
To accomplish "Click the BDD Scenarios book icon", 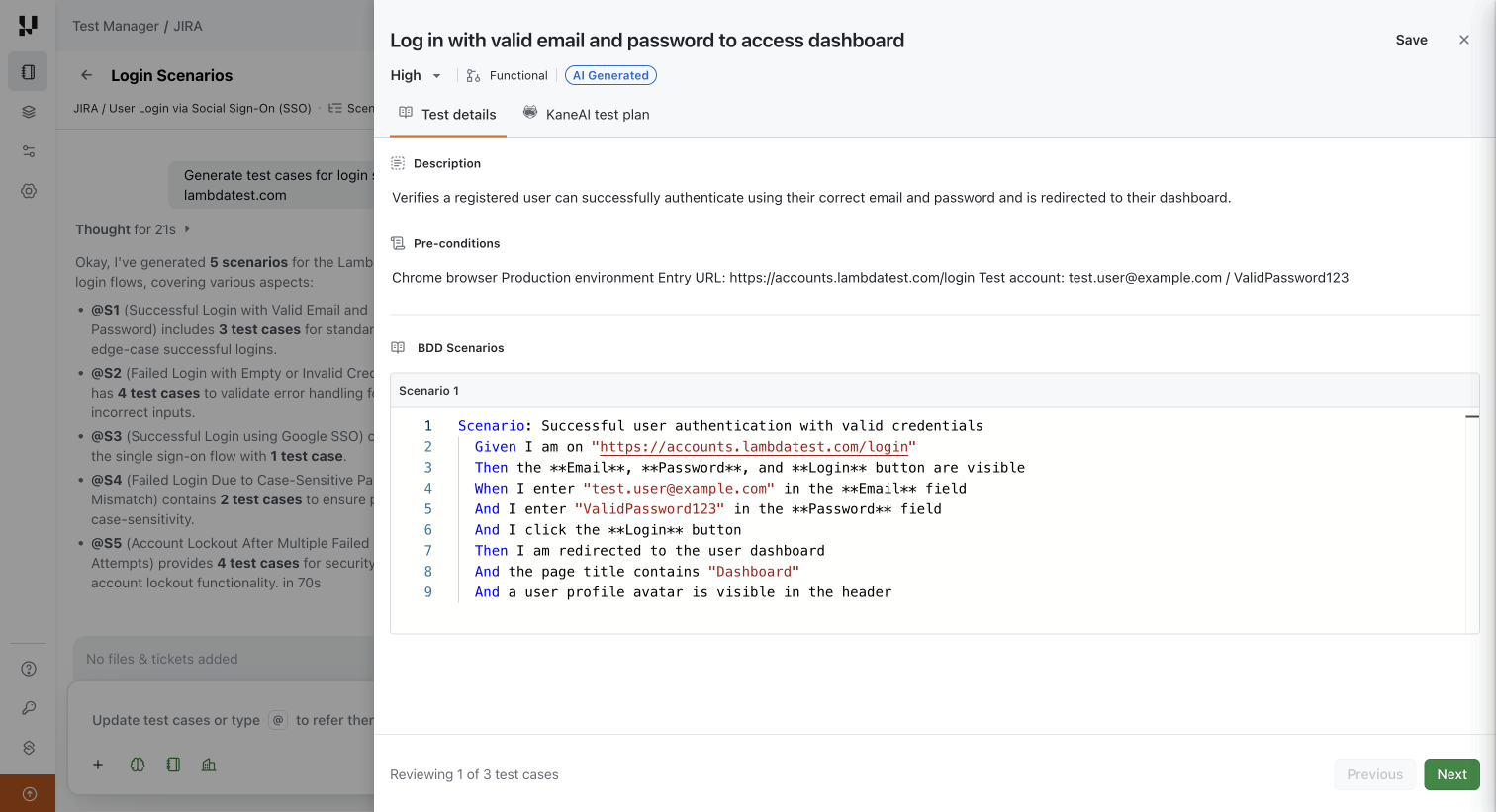I will (x=398, y=347).
